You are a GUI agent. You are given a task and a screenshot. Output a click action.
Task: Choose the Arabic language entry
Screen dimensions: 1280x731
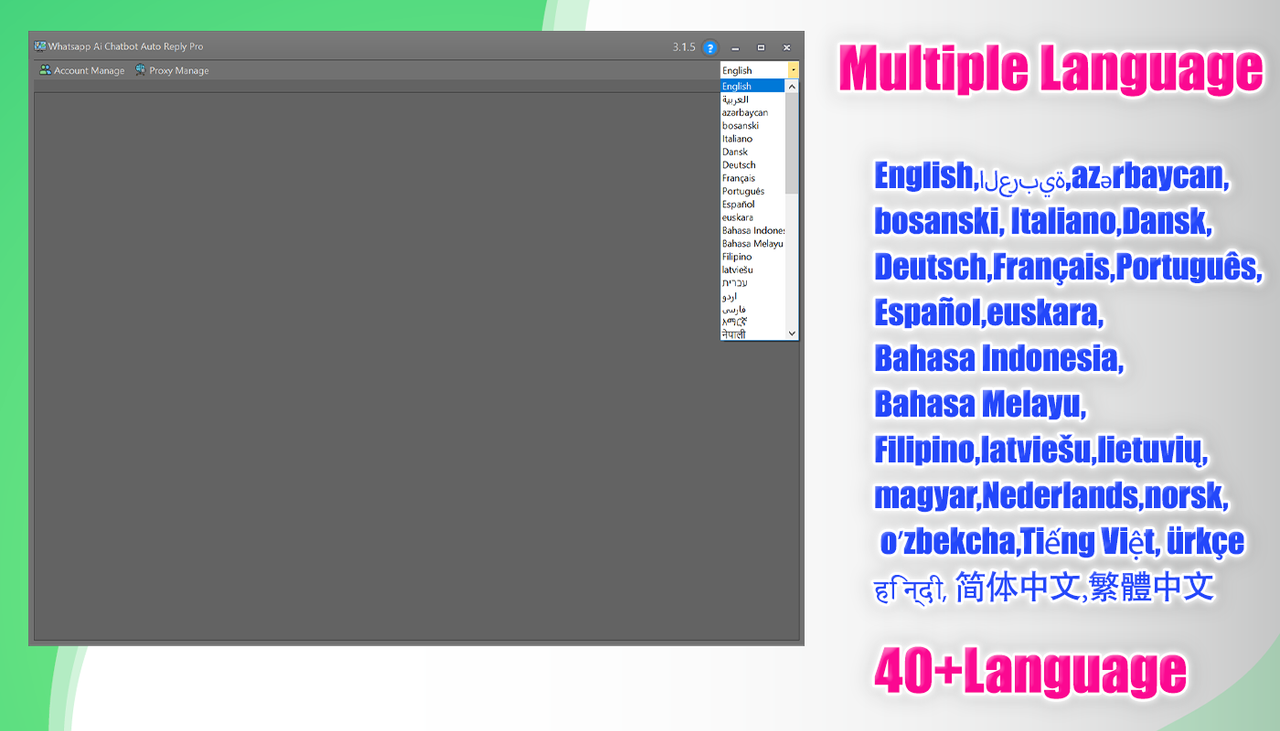click(x=753, y=100)
